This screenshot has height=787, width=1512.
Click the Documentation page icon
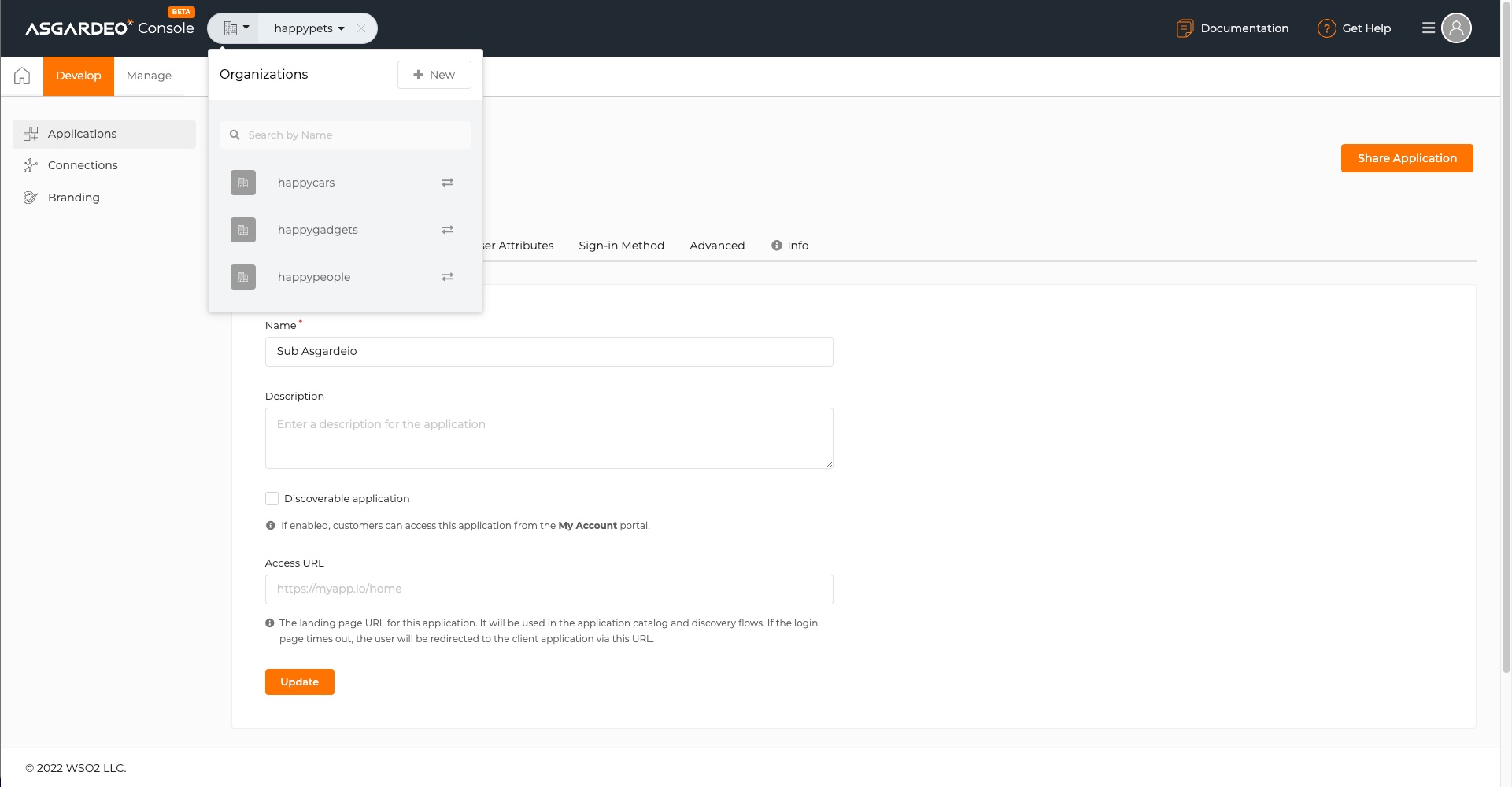click(1185, 28)
